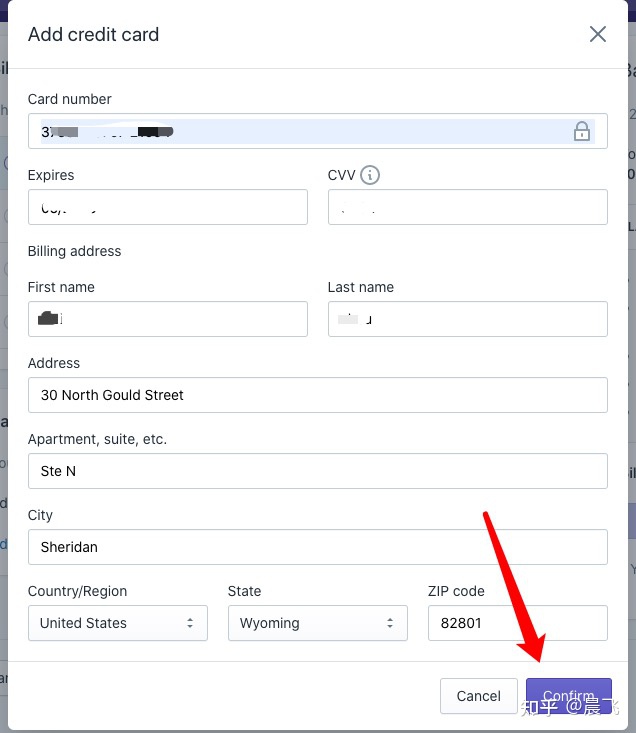Select the Apartment, suite field containing Ste N
This screenshot has width=636, height=733.
[x=318, y=471]
